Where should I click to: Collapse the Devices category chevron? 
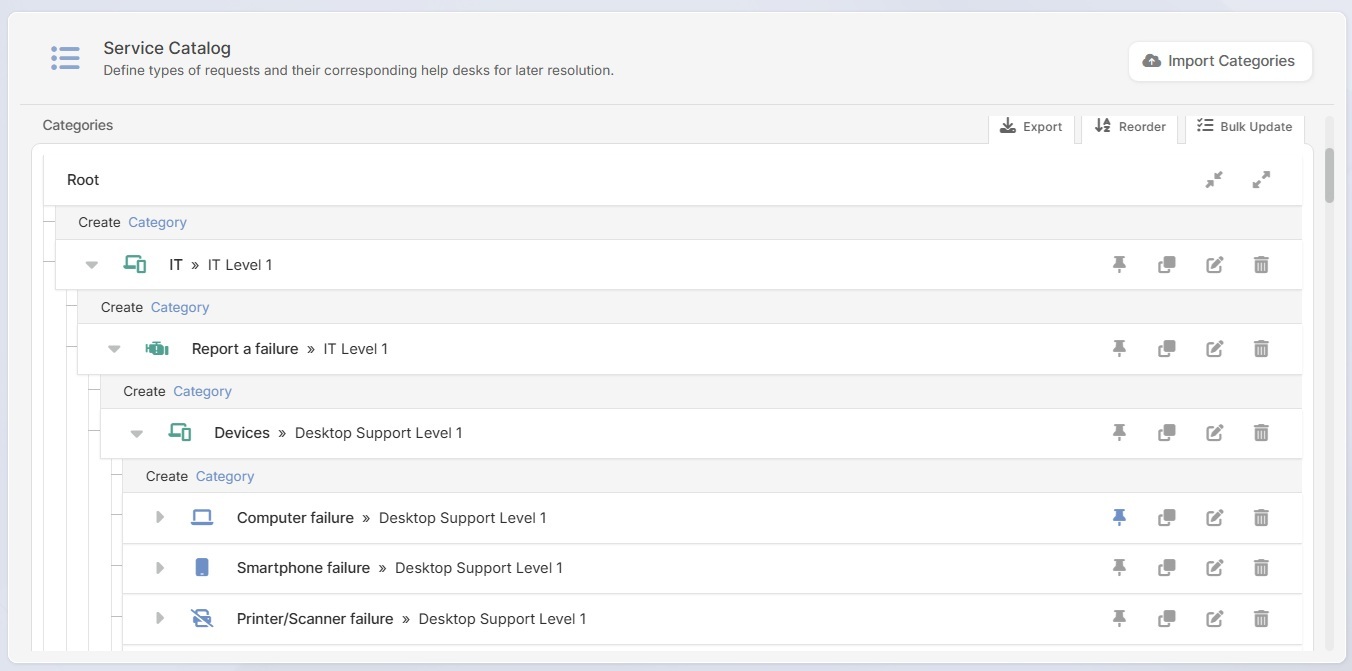coord(137,433)
